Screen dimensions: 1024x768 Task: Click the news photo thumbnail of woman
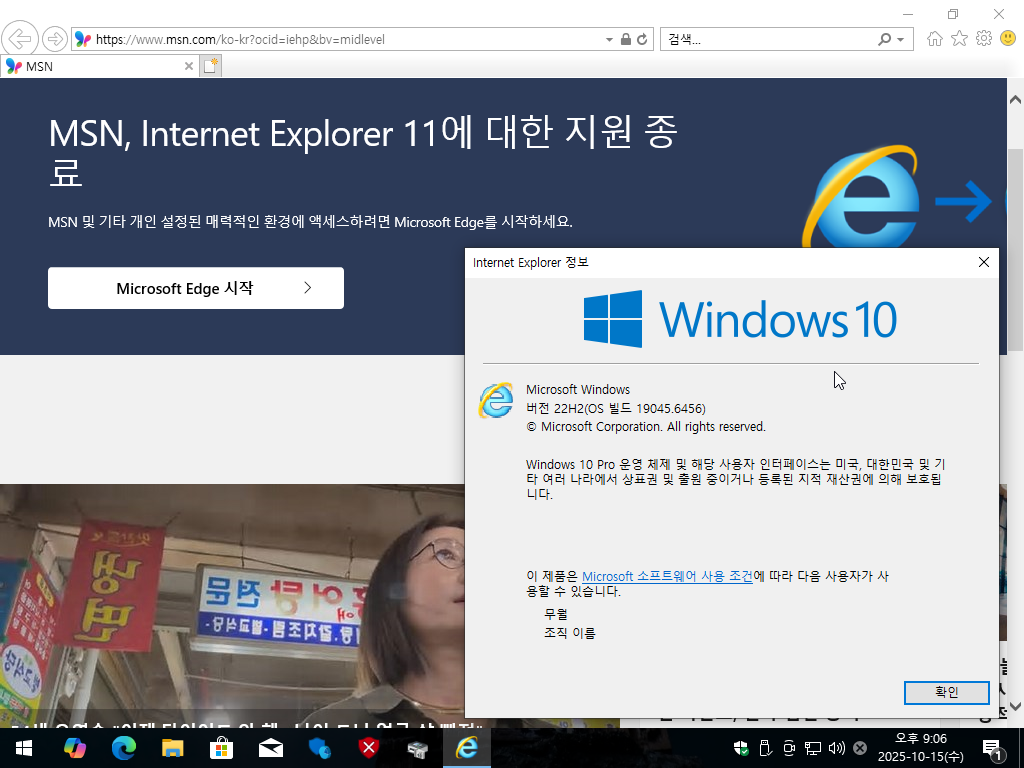tap(232, 605)
